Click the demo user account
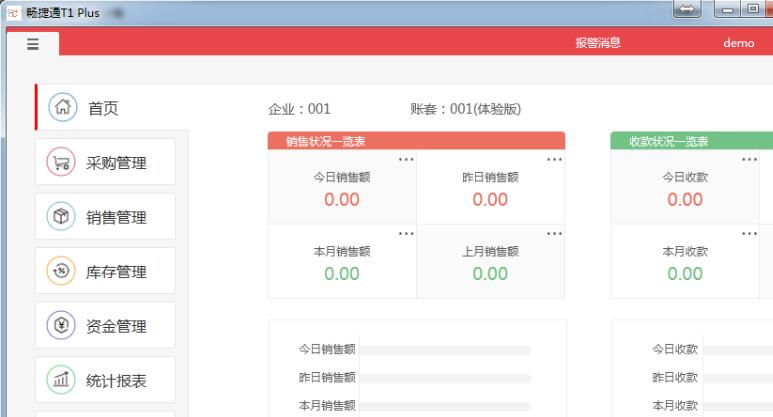This screenshot has height=417, width=773. [738, 43]
